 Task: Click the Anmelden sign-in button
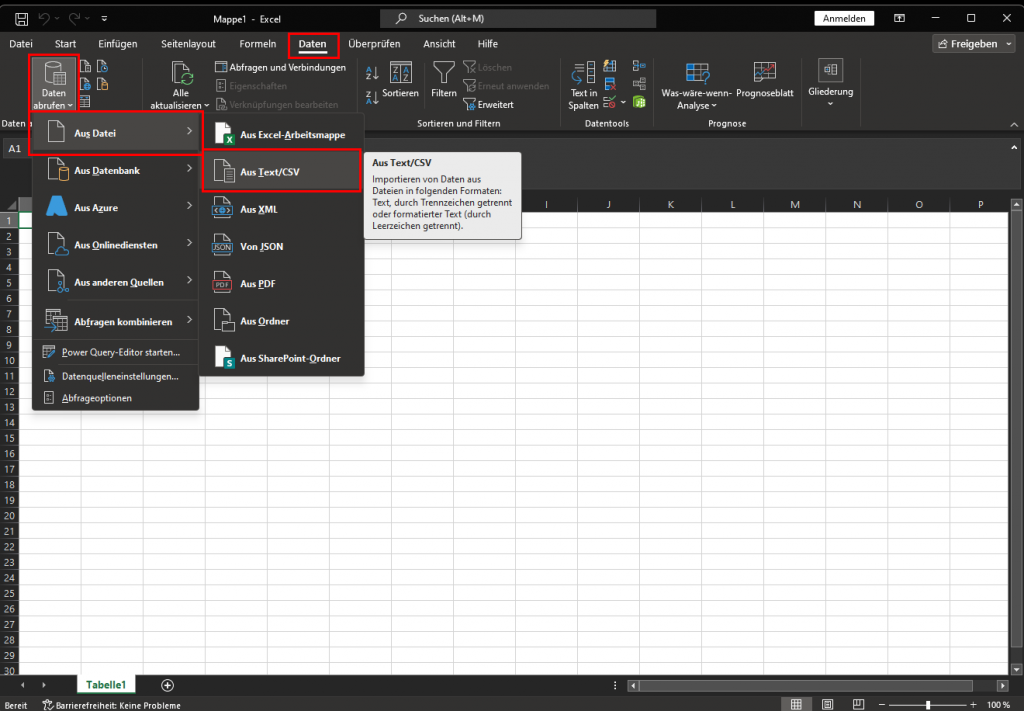click(844, 18)
